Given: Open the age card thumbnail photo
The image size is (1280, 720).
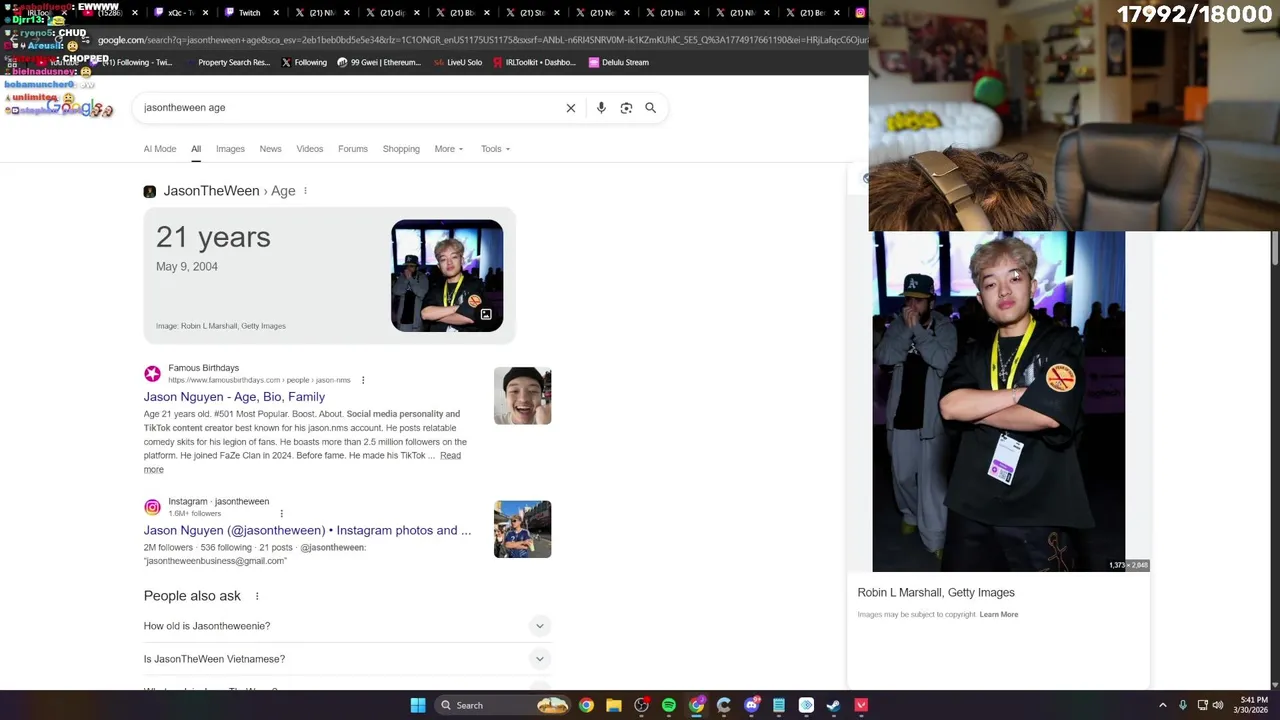Looking at the screenshot, I should tap(447, 275).
